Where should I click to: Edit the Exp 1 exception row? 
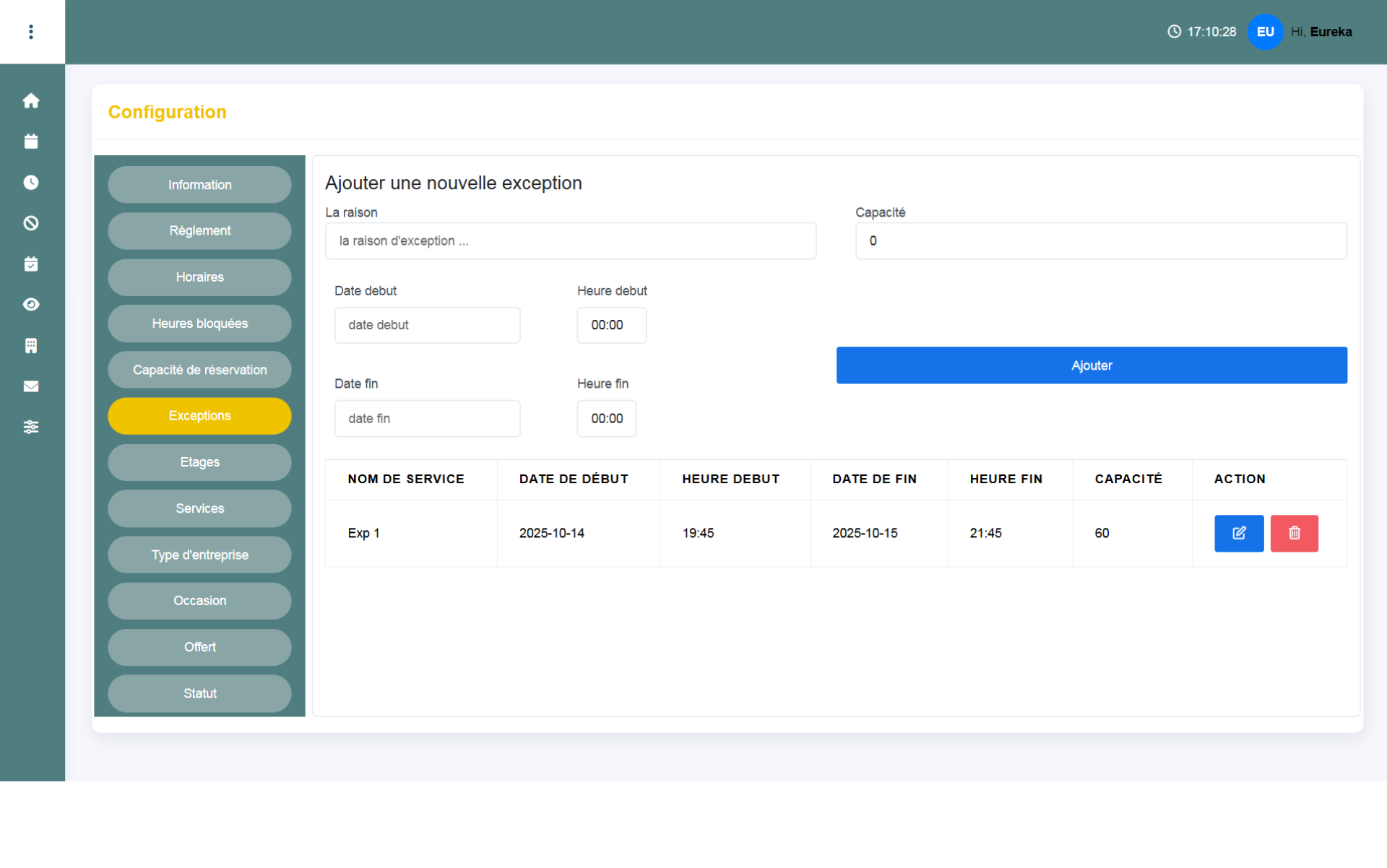click(x=1238, y=534)
